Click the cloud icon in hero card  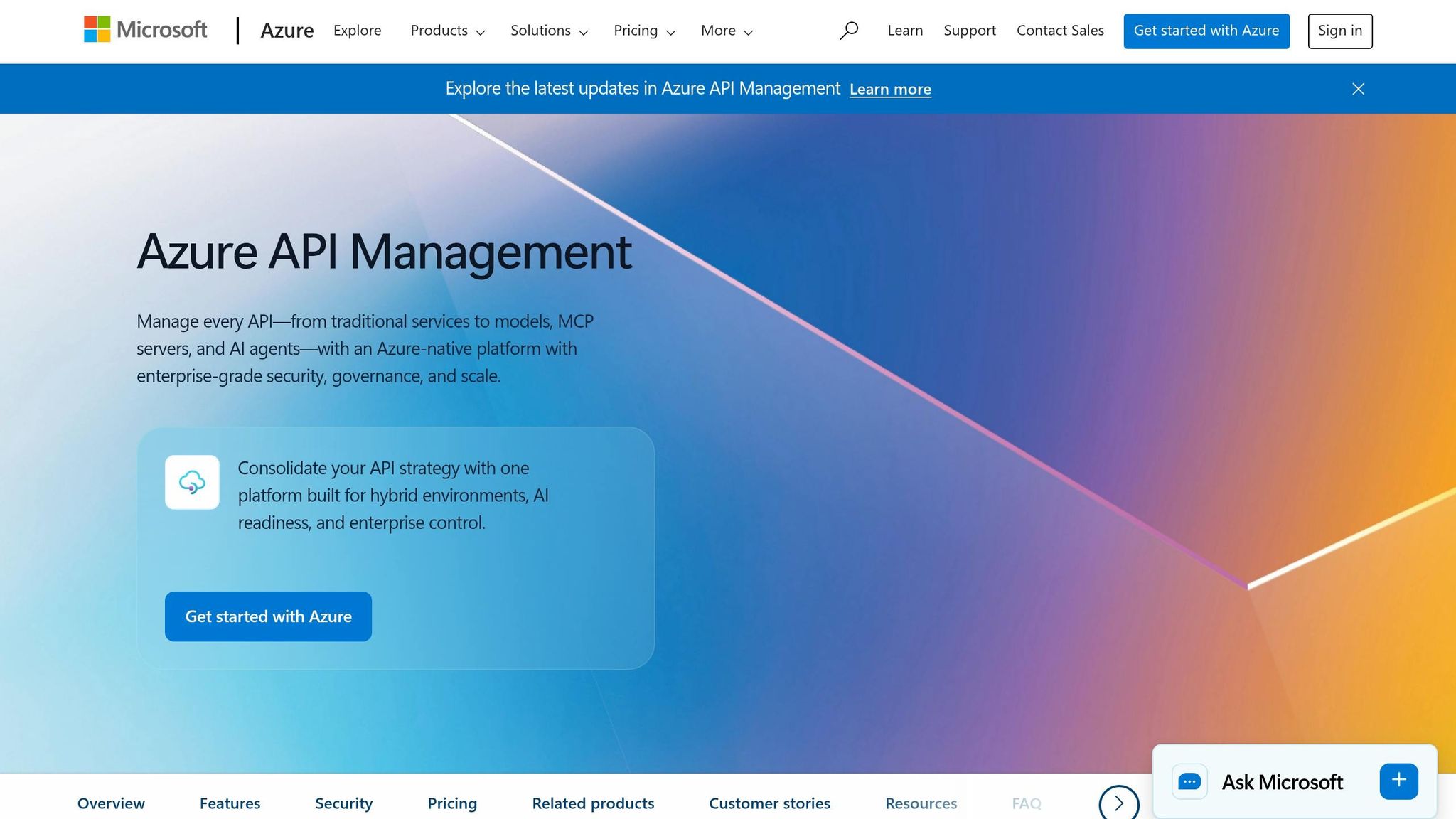[192, 482]
